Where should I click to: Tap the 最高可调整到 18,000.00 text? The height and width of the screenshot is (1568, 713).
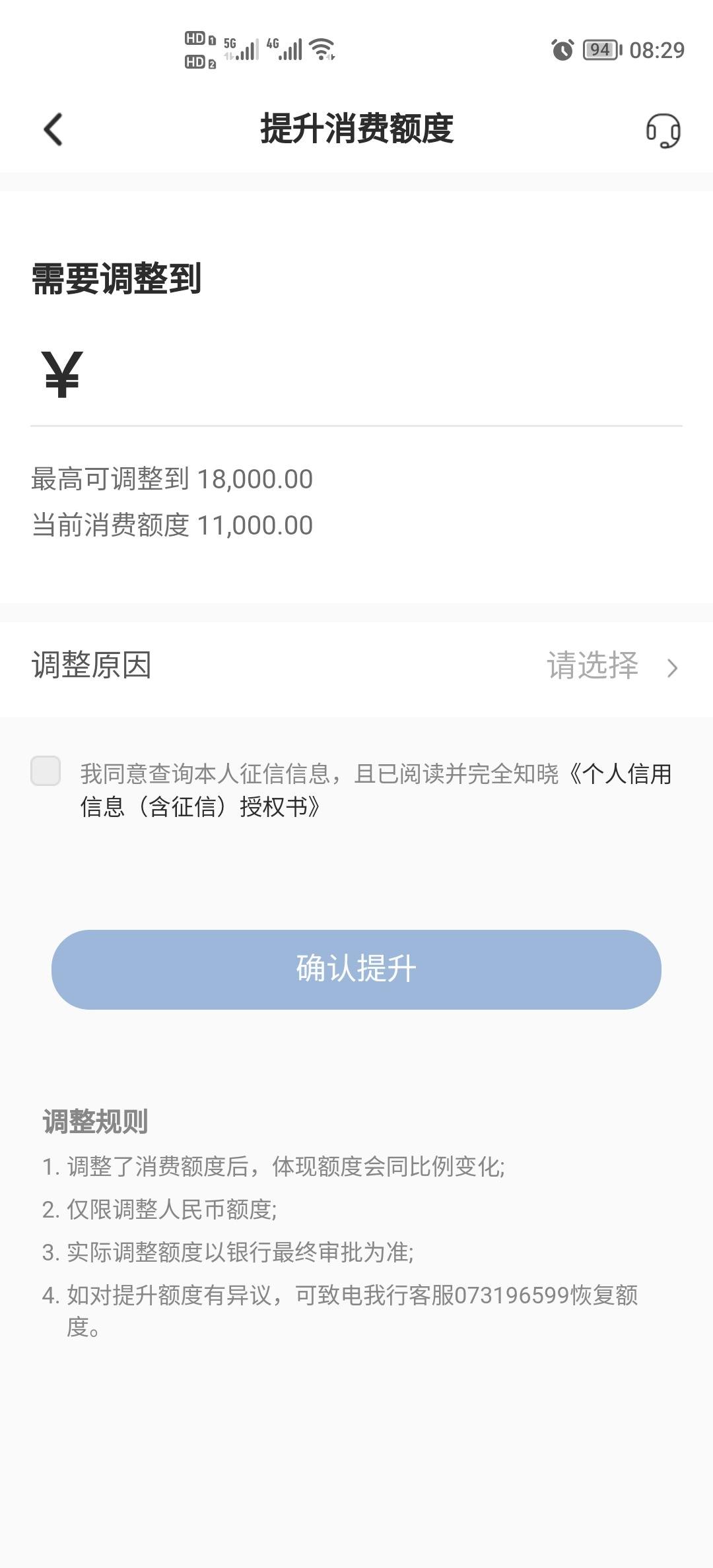(x=172, y=479)
